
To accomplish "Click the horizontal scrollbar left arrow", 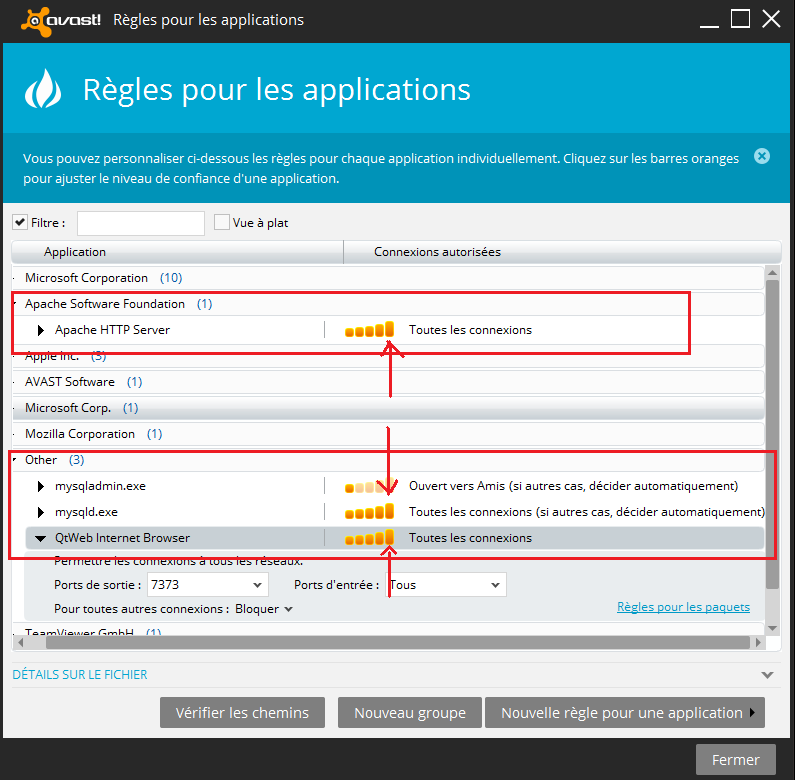I will pos(20,643).
